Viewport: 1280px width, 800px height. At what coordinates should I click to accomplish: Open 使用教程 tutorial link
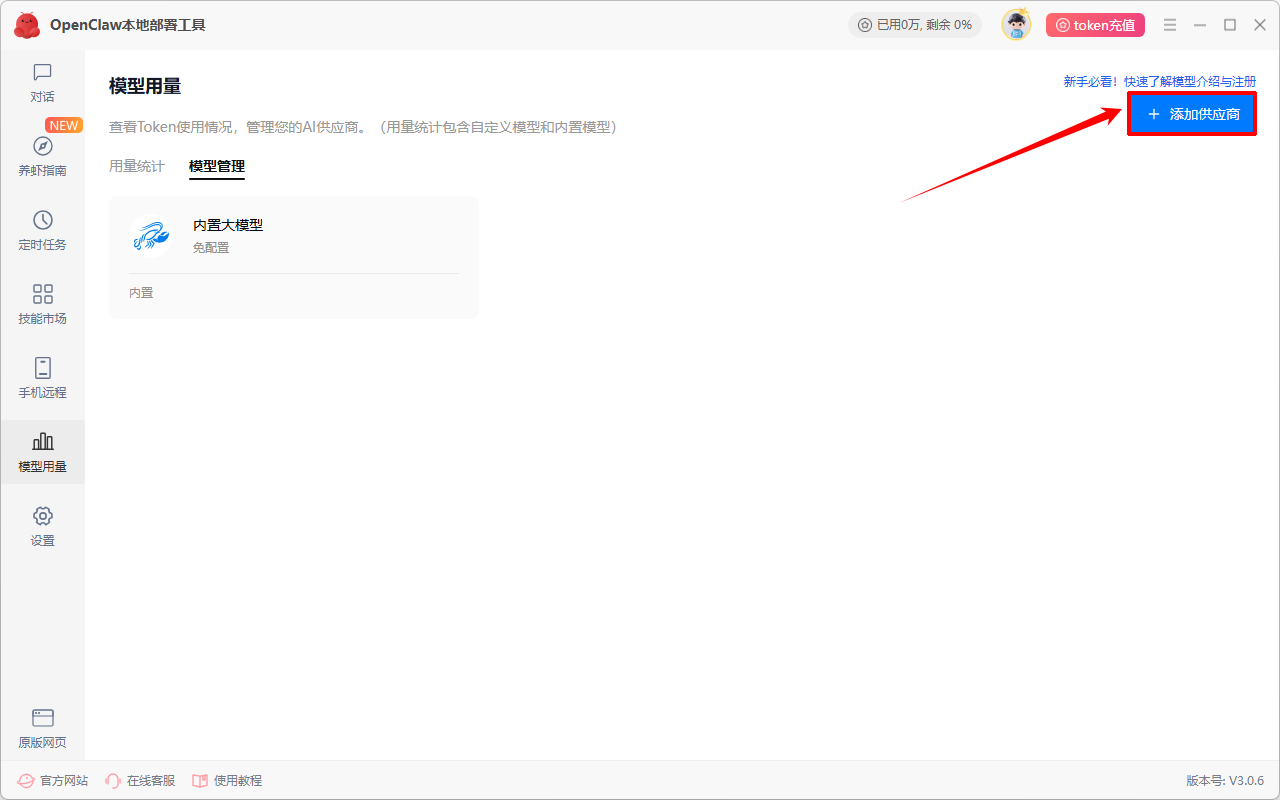pos(227,780)
